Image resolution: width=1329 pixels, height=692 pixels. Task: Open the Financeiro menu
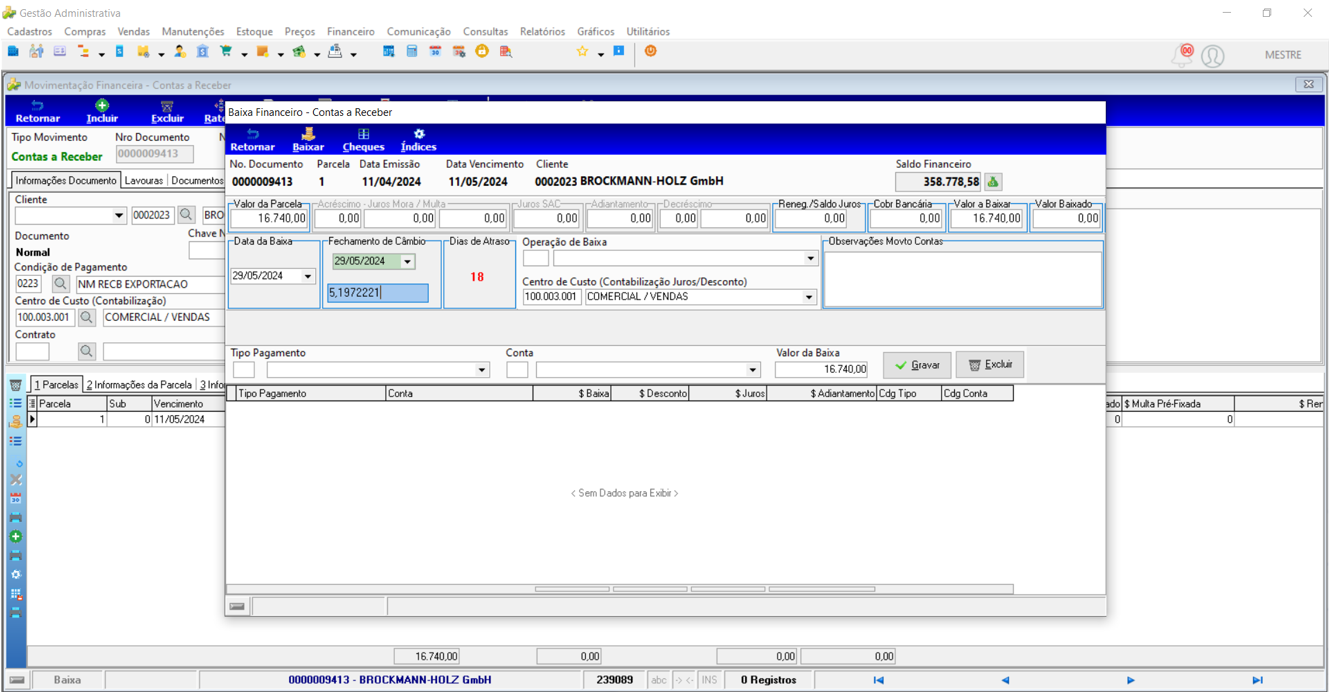350,32
